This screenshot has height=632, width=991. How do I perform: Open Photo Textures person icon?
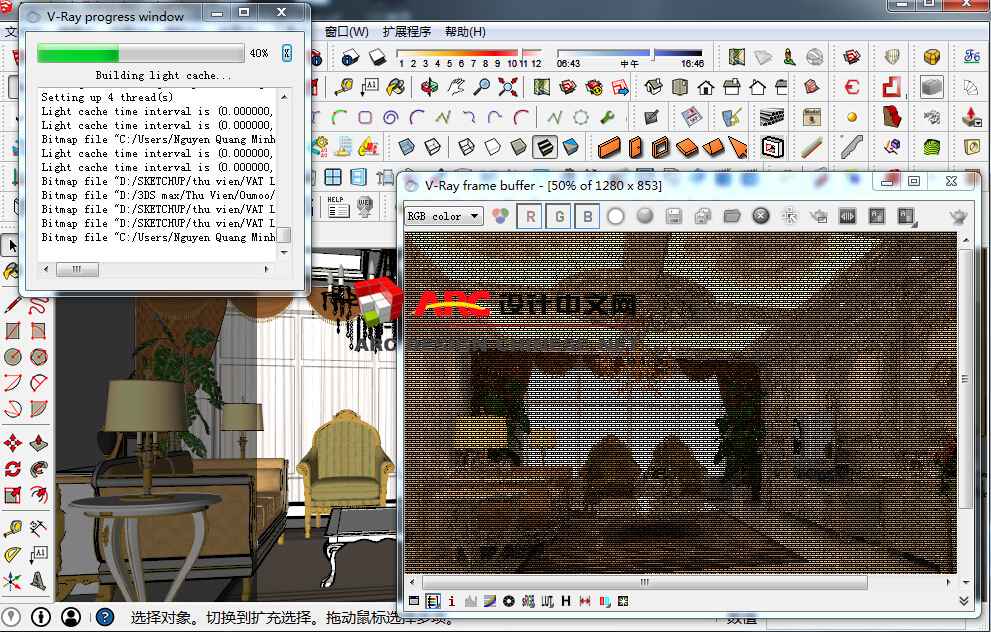point(789,58)
